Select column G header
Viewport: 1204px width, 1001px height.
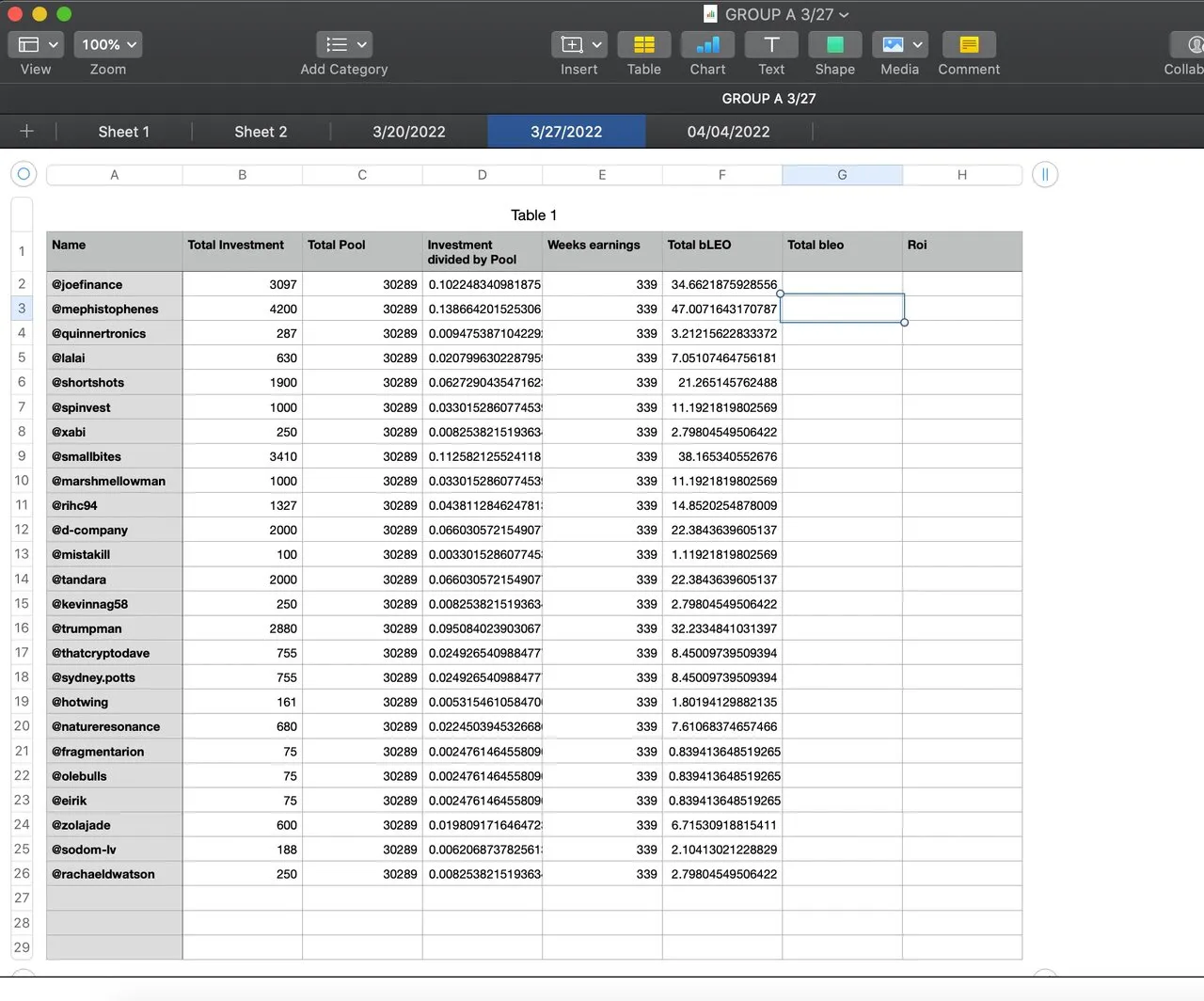(843, 175)
